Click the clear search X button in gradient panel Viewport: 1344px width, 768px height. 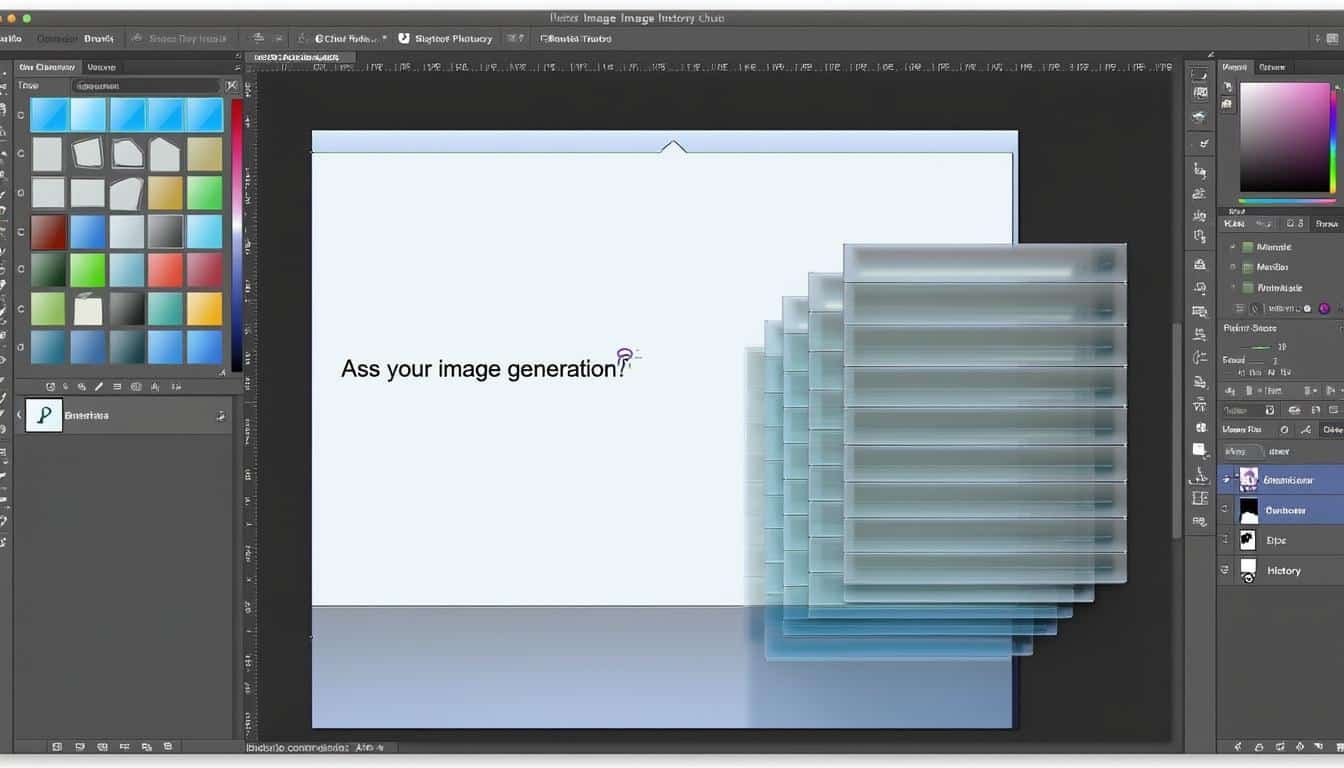click(230, 85)
